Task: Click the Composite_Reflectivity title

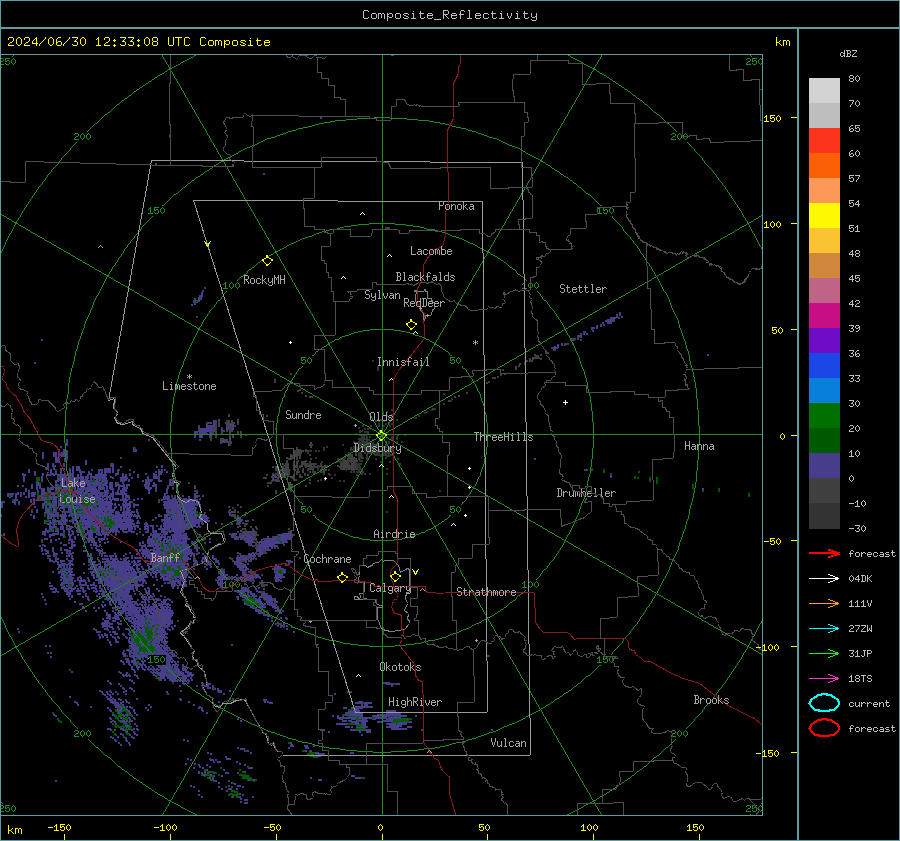Action: [x=450, y=15]
